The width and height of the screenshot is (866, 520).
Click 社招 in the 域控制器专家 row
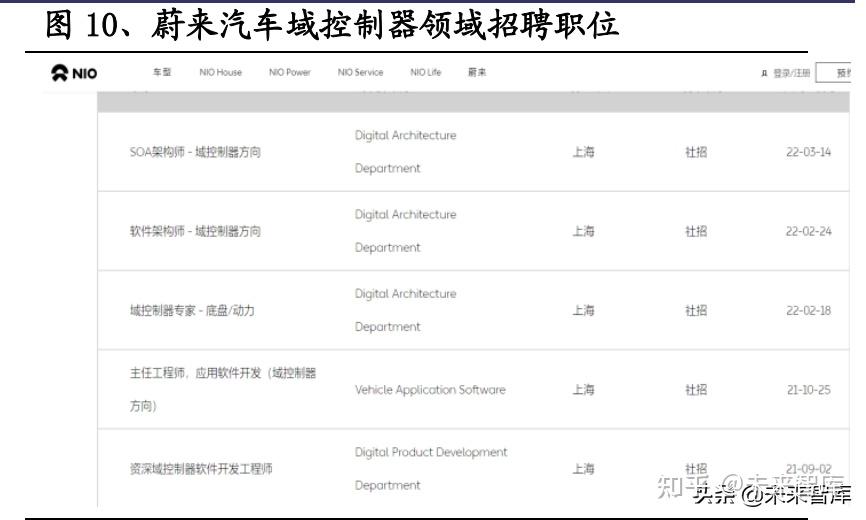point(696,310)
